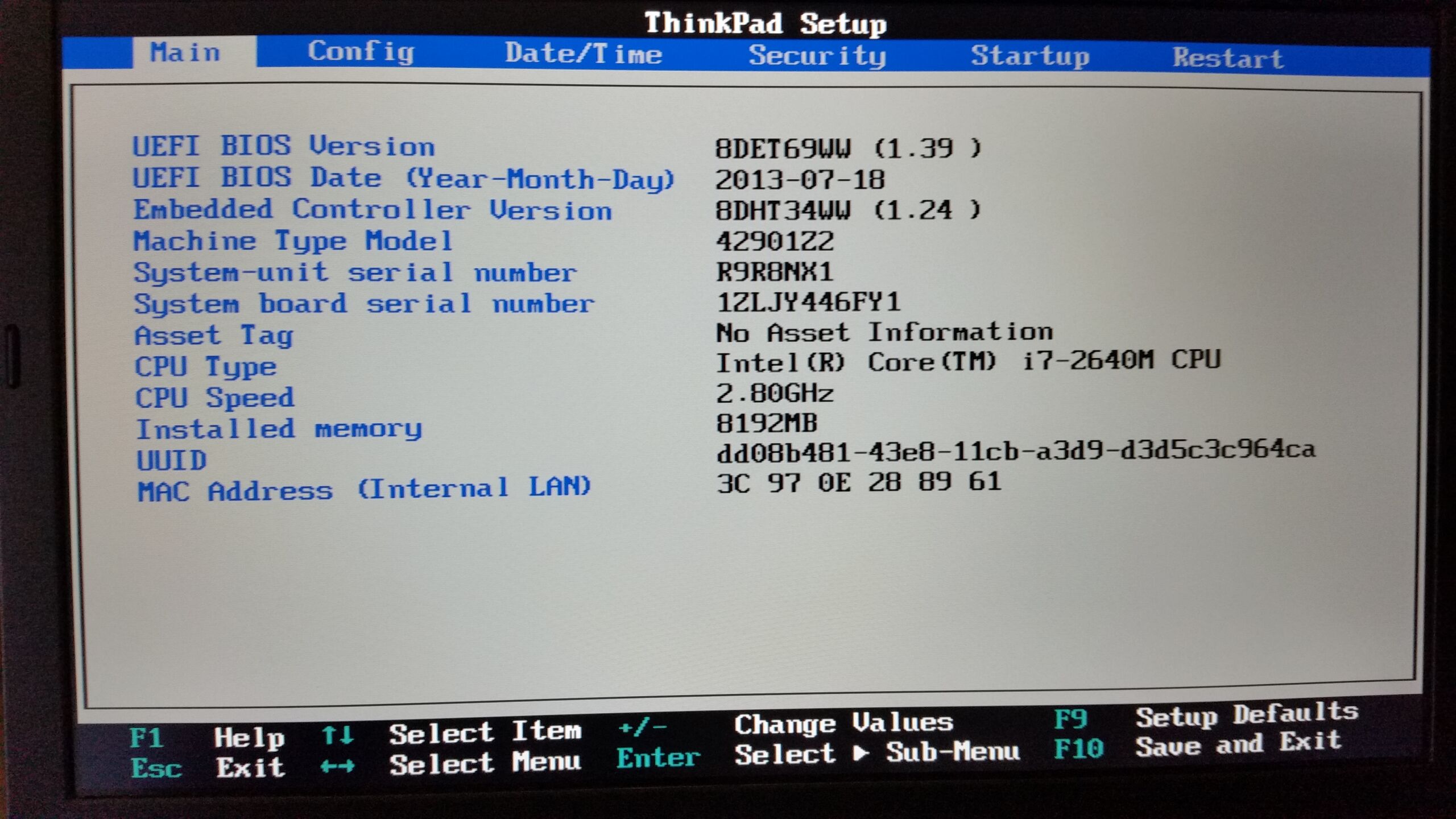
Task: Click the CPU Speed label
Action: [214, 398]
